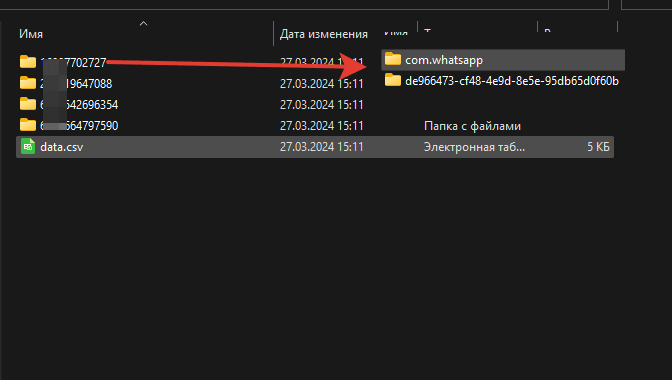This screenshot has width=672, height=380.
Task: Click folder icon beside 64797590
Action: point(28,125)
